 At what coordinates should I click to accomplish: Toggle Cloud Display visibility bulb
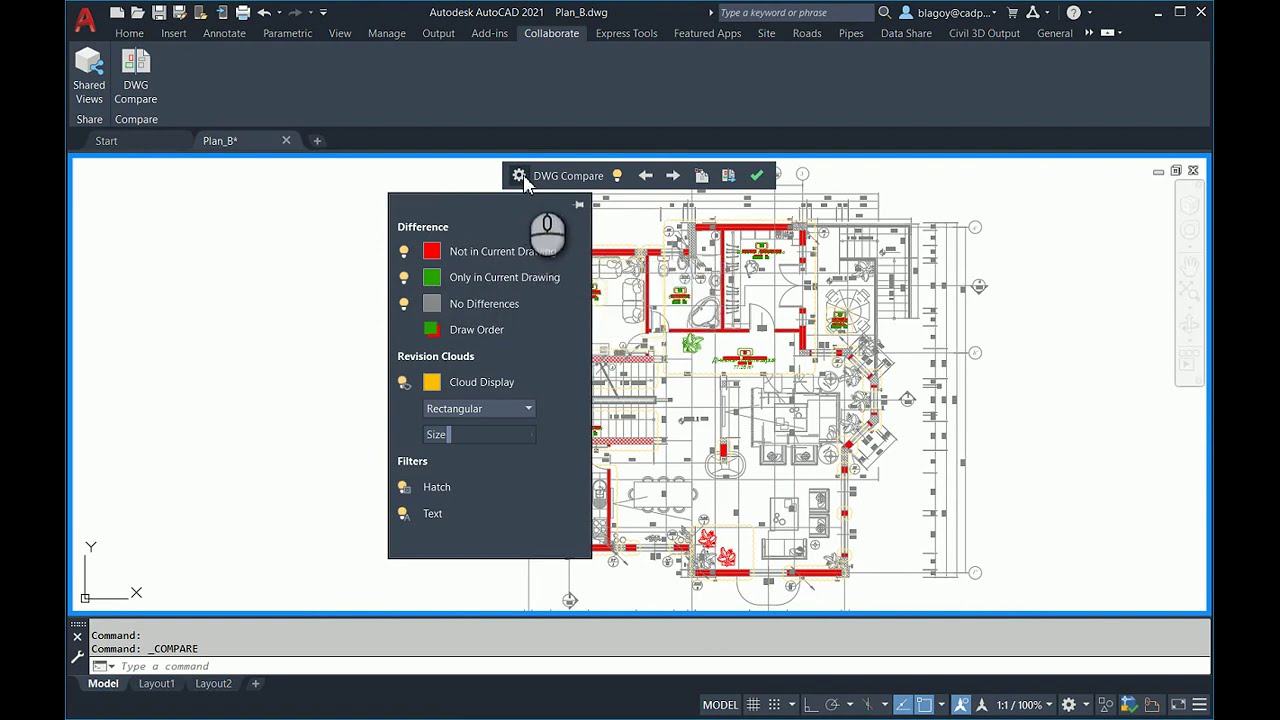click(x=404, y=383)
